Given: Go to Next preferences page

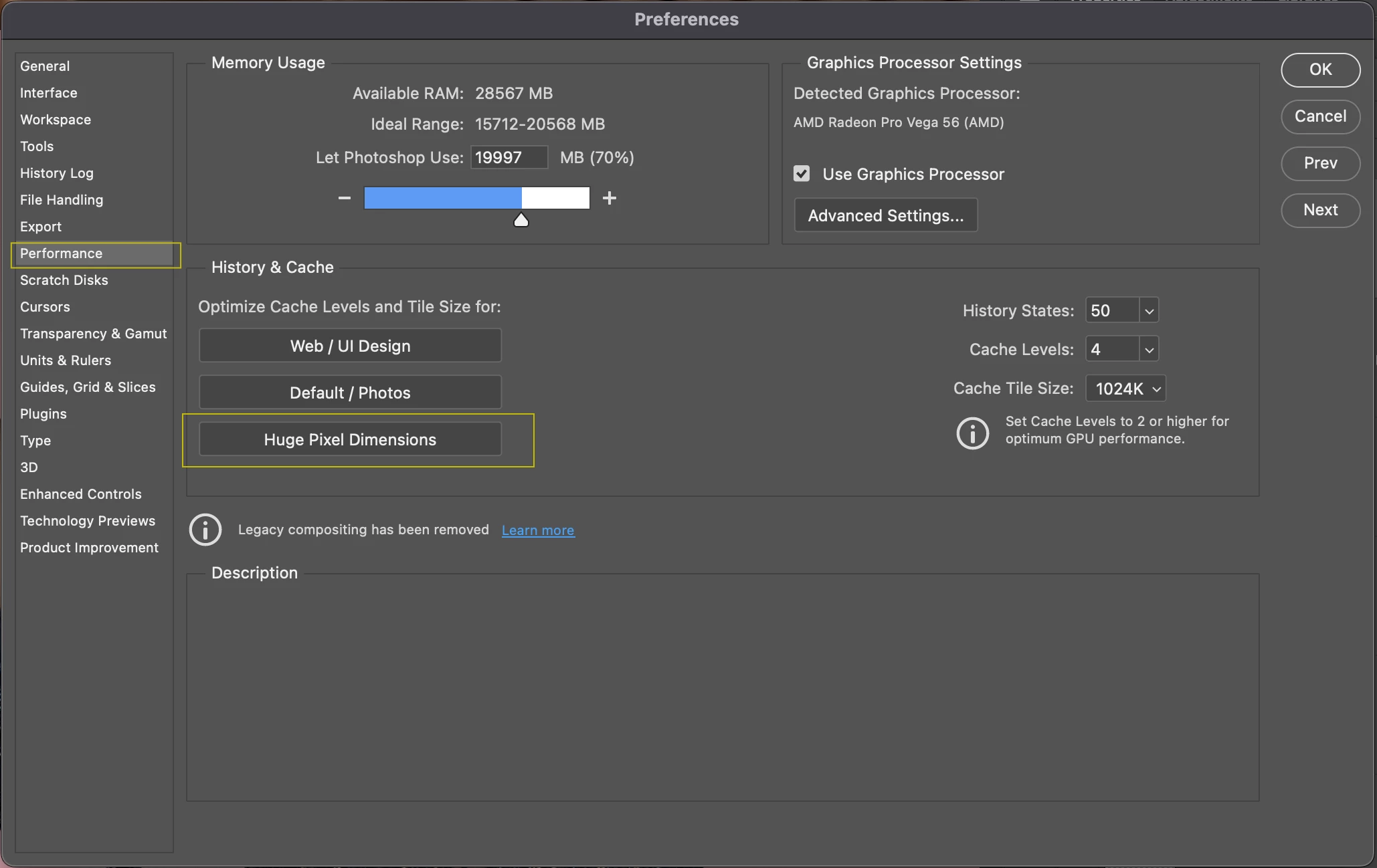Looking at the screenshot, I should coord(1320,210).
